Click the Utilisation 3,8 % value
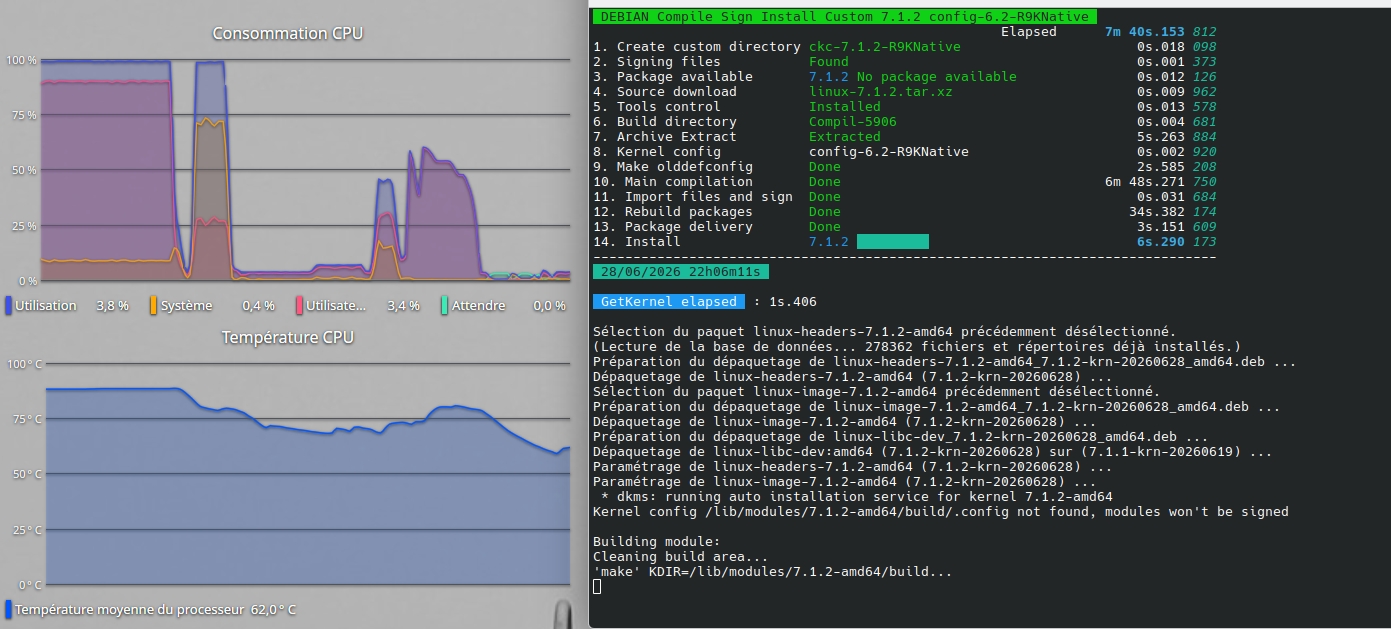 (112, 305)
